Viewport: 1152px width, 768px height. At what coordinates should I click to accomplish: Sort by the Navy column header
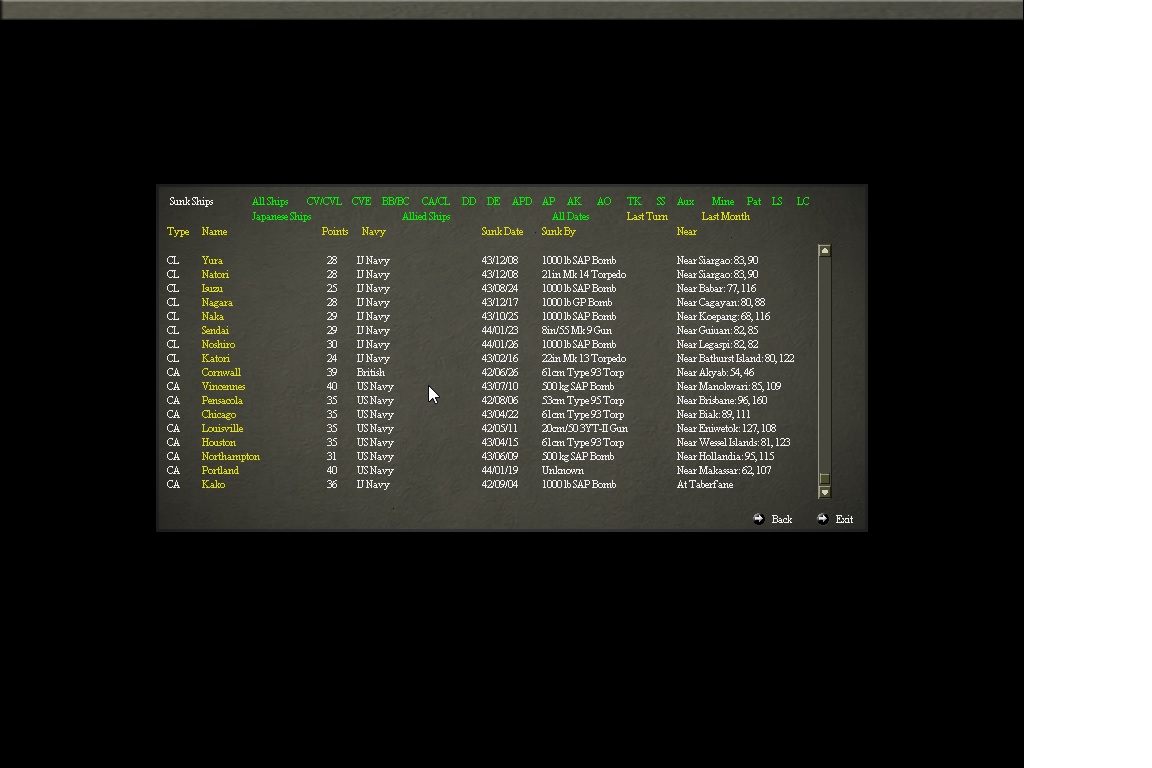tap(373, 232)
